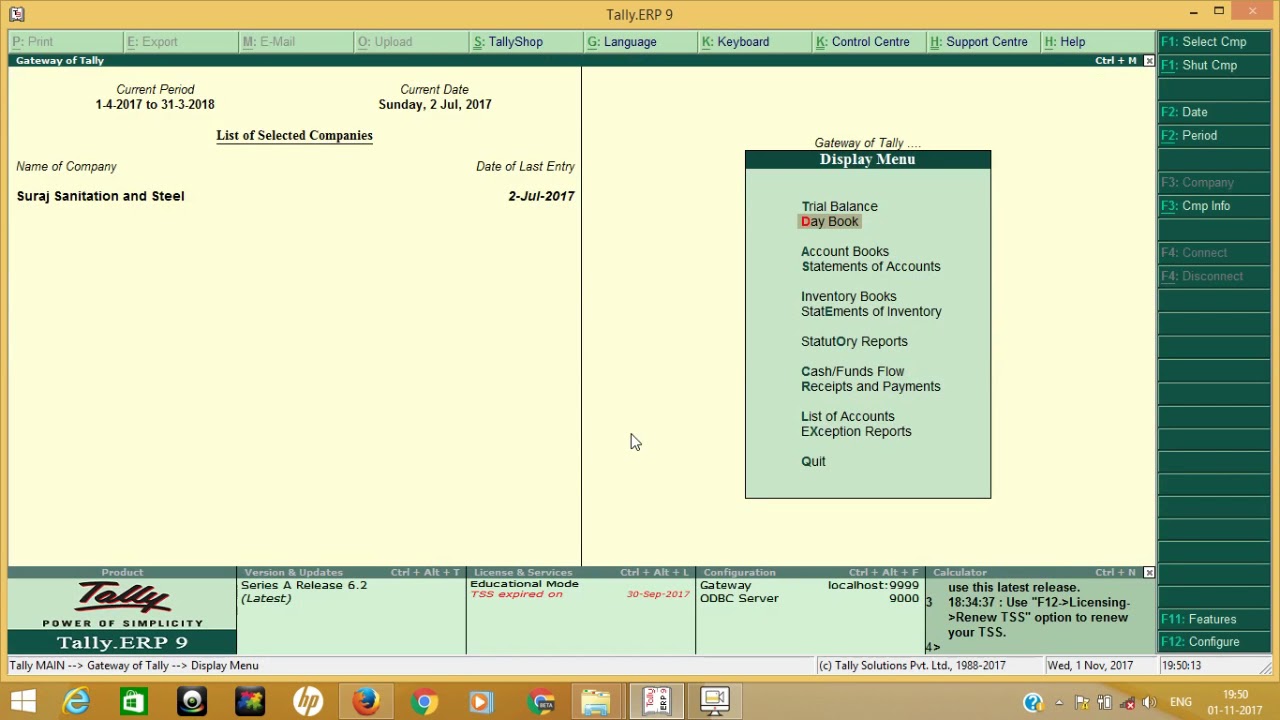Select Suraj Sanitation and Steel company

[100, 196]
